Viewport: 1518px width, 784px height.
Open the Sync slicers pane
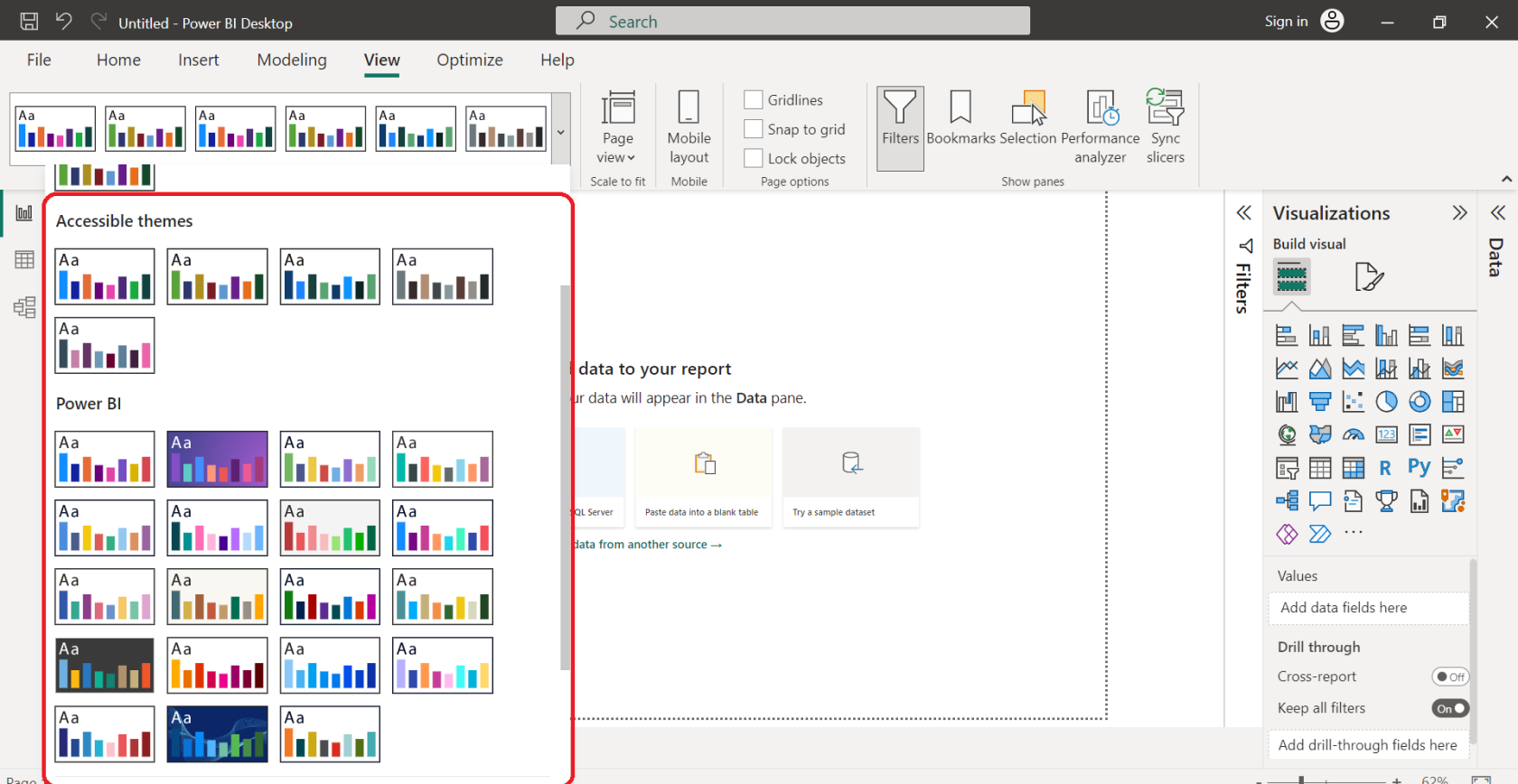point(1166,127)
